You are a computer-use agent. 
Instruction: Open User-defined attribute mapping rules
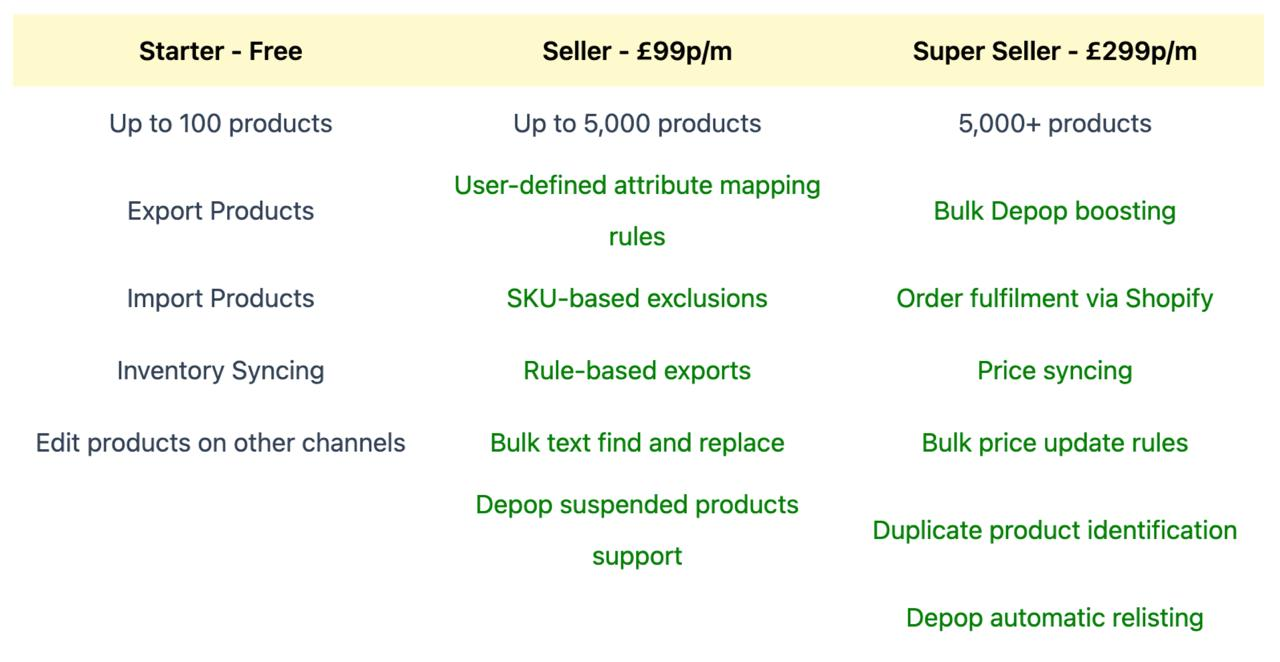[637, 186]
